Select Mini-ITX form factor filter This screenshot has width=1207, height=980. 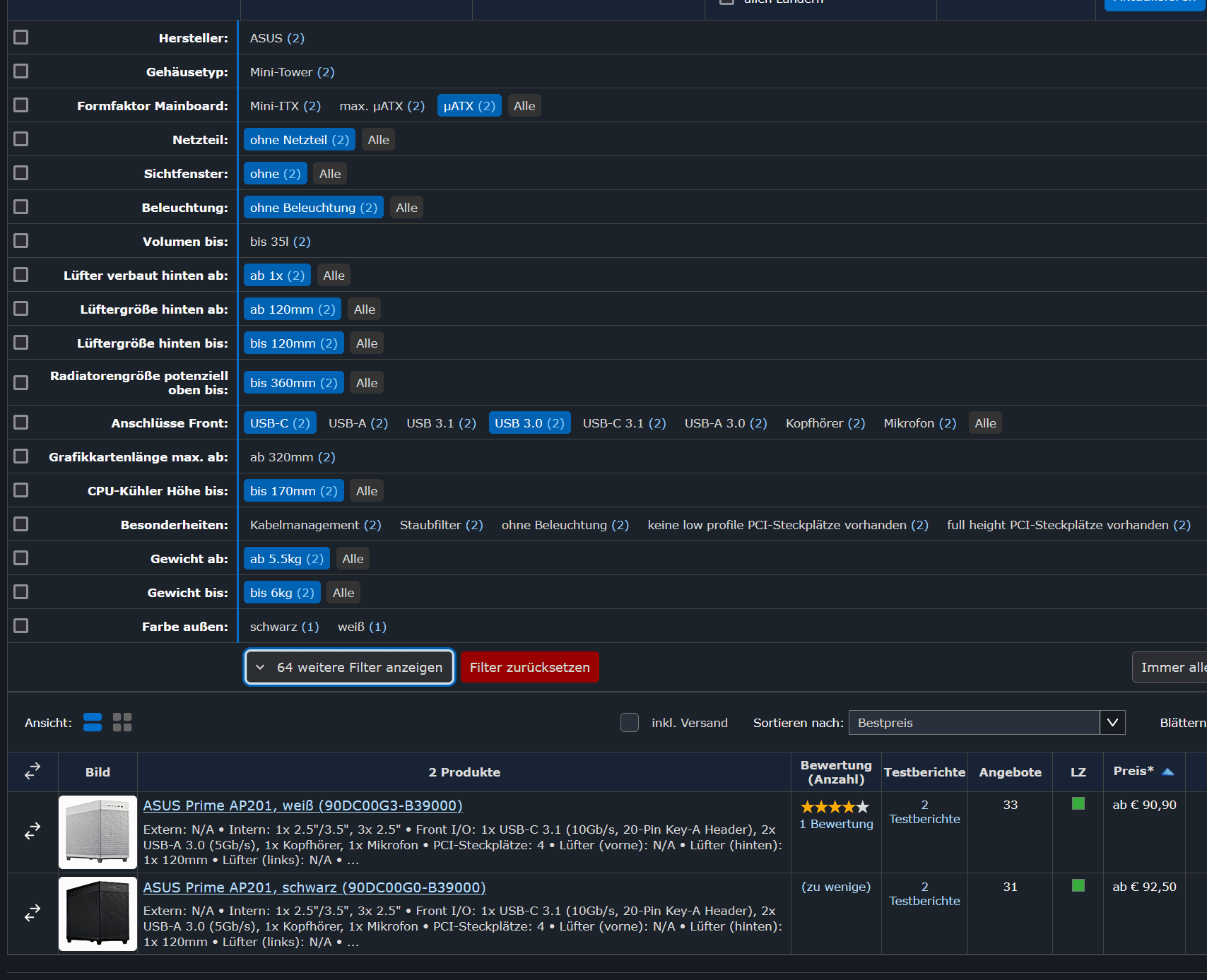coord(285,106)
